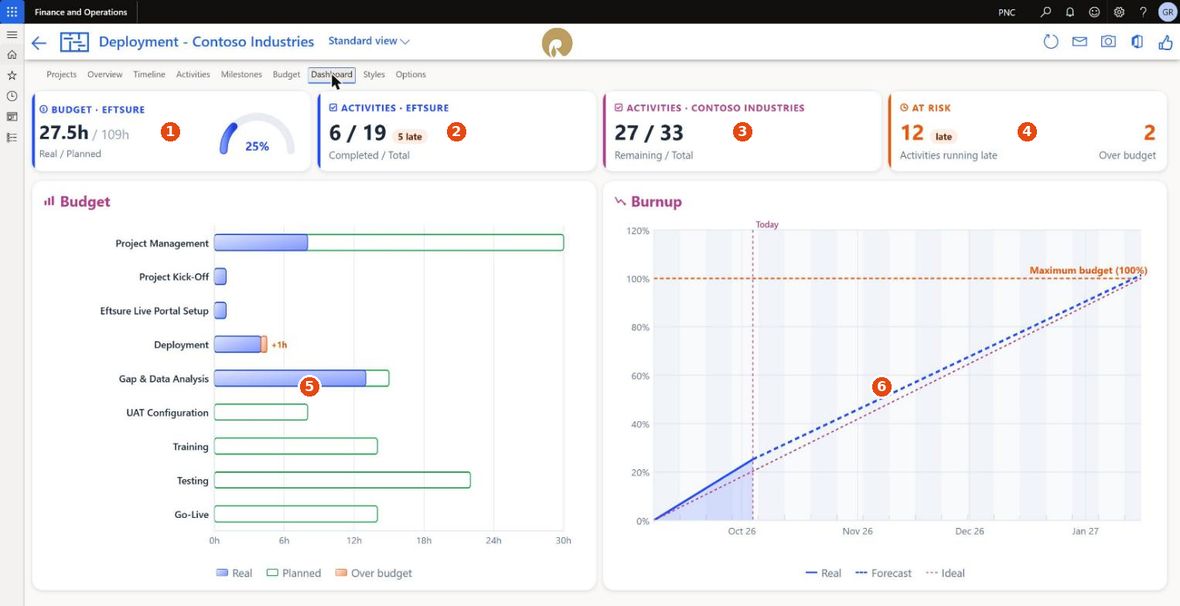Open Workspaces icon in the left sidebar
The image size is (1180, 606).
click(x=12, y=117)
